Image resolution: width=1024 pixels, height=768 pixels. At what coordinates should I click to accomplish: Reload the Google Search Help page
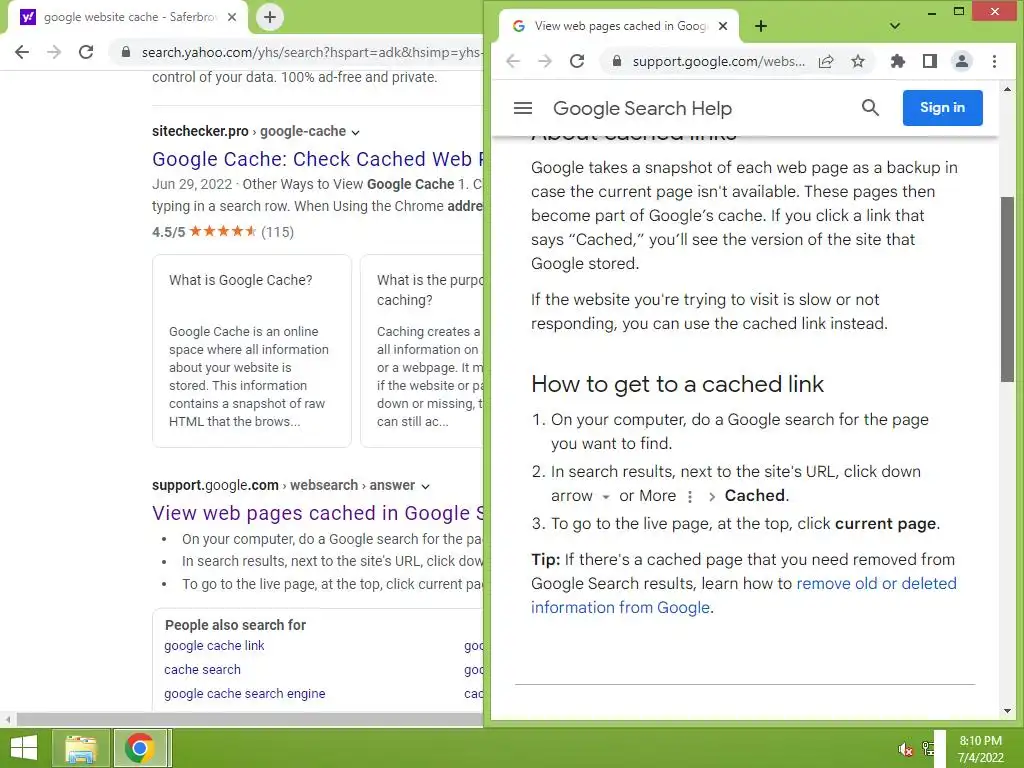pos(577,61)
